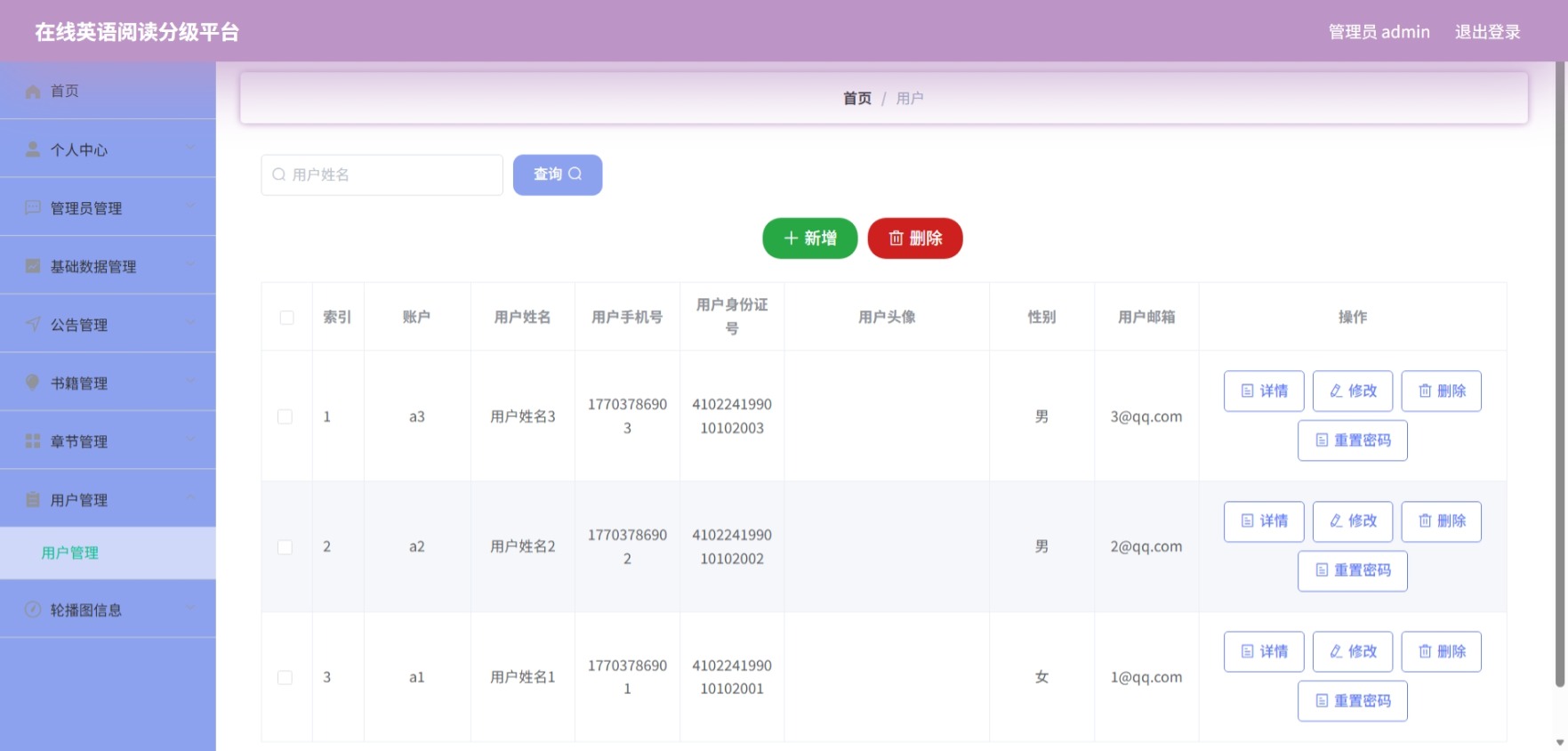Image resolution: width=1568 pixels, height=751 pixels.
Task: Select the 用户管理 submenu item
Action: point(108,553)
